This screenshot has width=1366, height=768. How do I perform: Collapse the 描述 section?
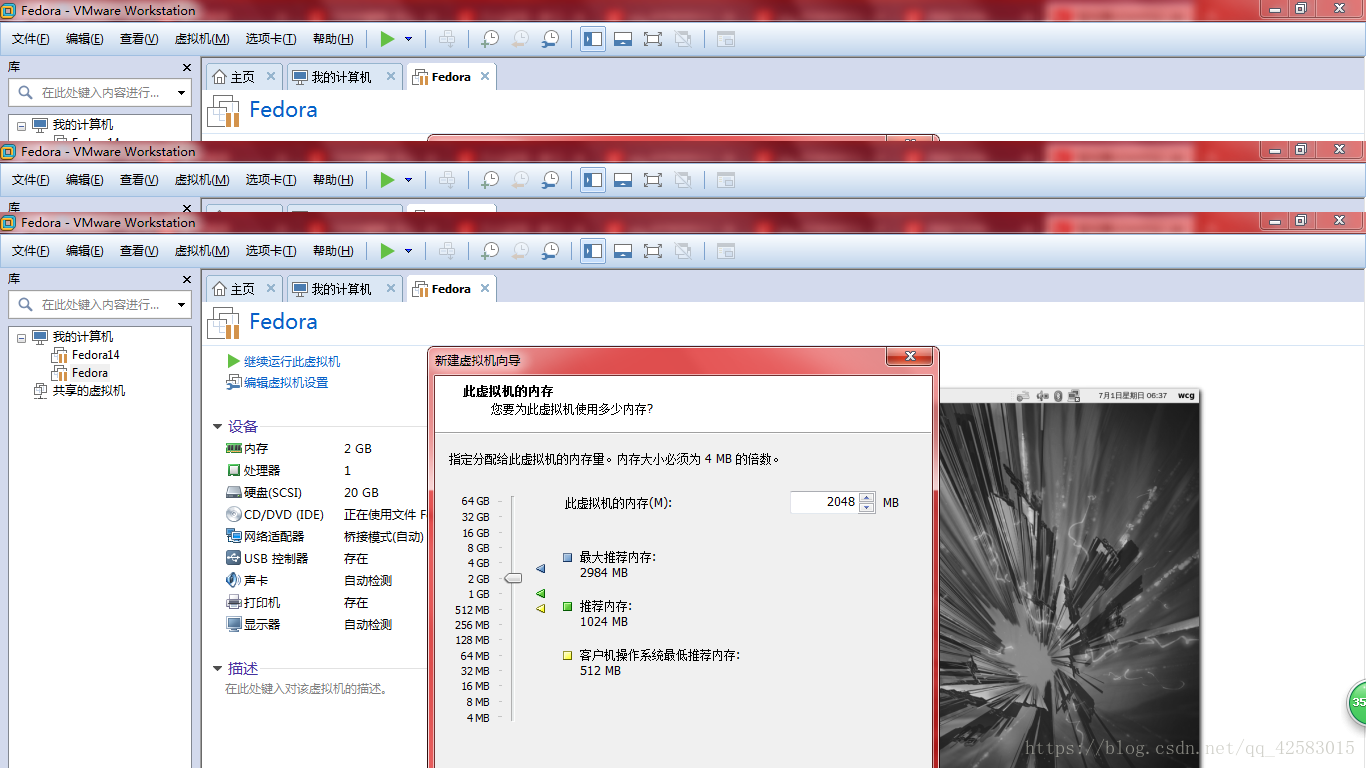[218, 669]
